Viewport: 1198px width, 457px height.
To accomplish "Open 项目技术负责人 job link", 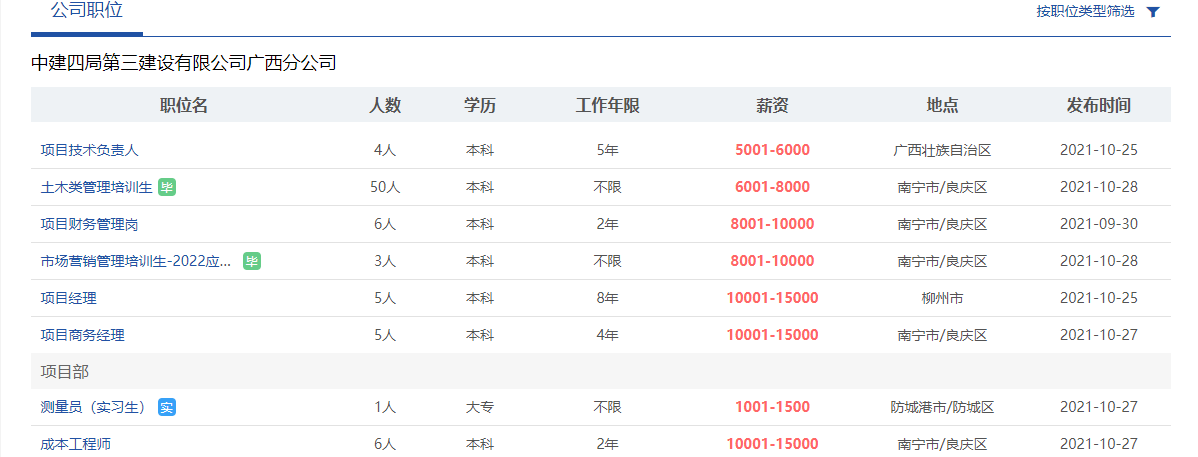I will tap(89, 151).
